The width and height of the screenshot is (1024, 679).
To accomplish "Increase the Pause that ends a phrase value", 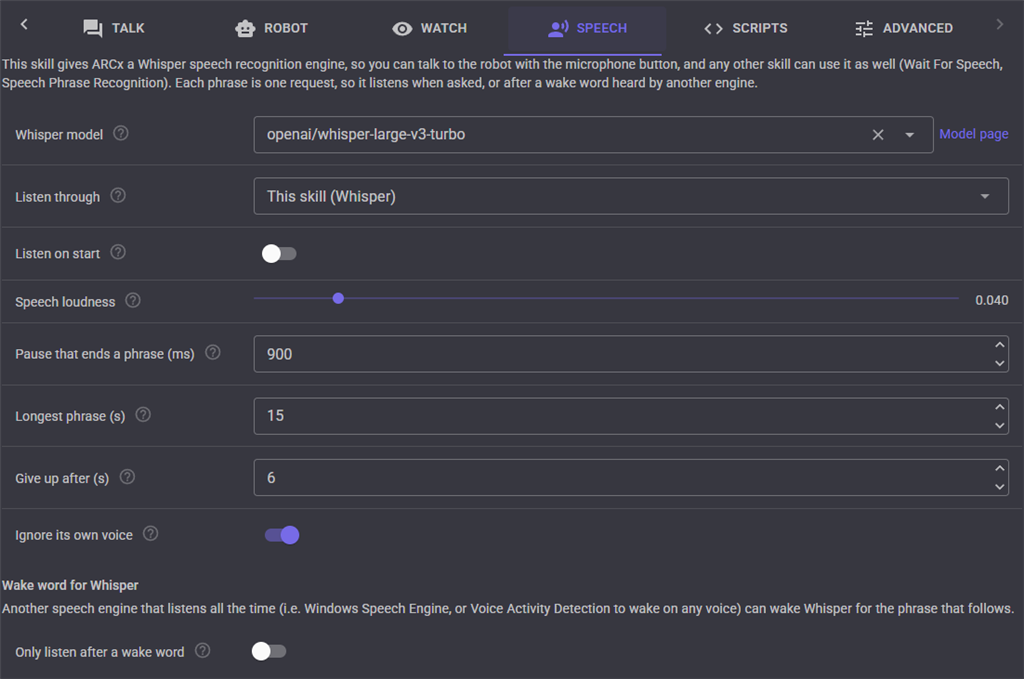I will click(999, 345).
